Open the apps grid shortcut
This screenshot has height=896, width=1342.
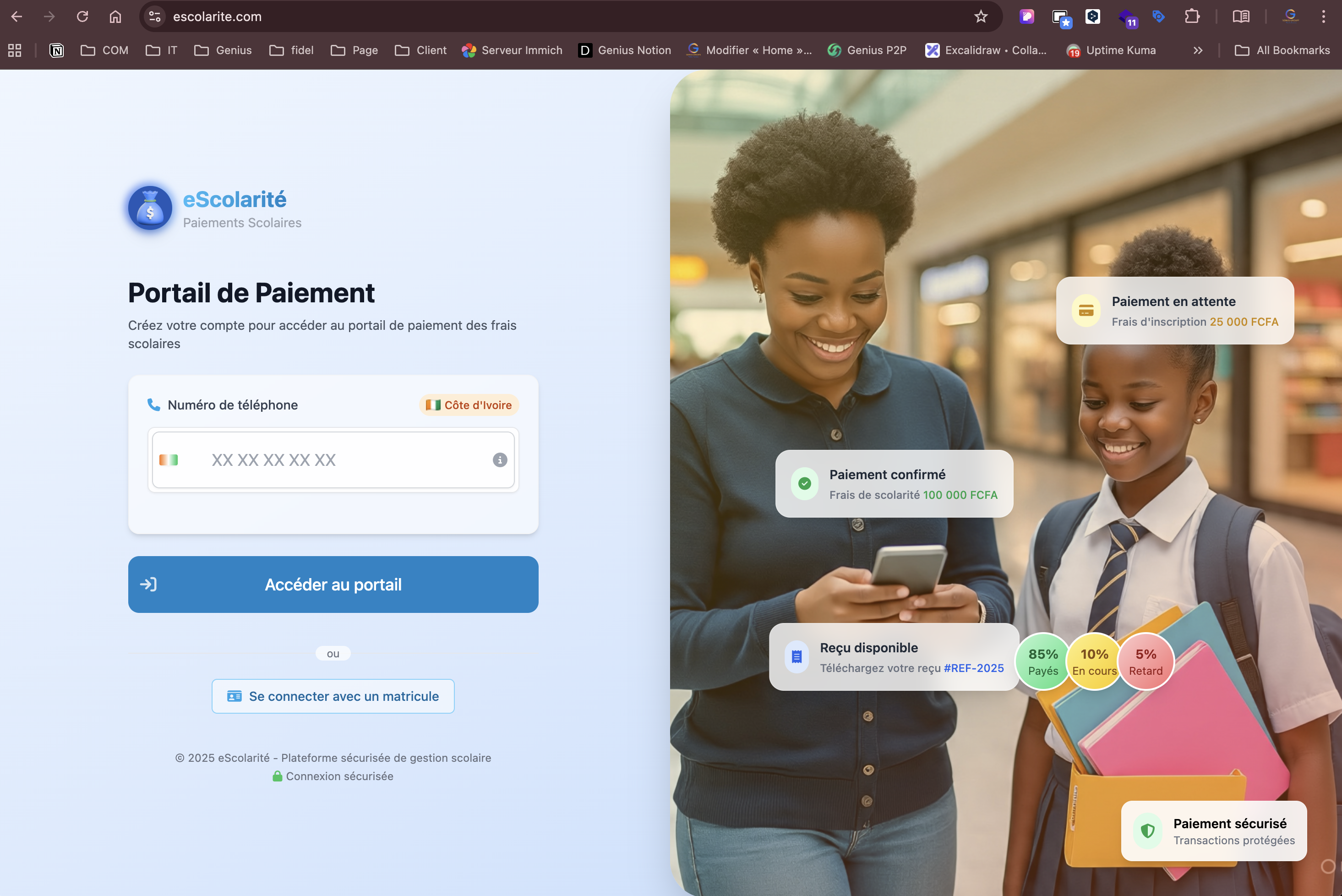pyautogui.click(x=15, y=50)
